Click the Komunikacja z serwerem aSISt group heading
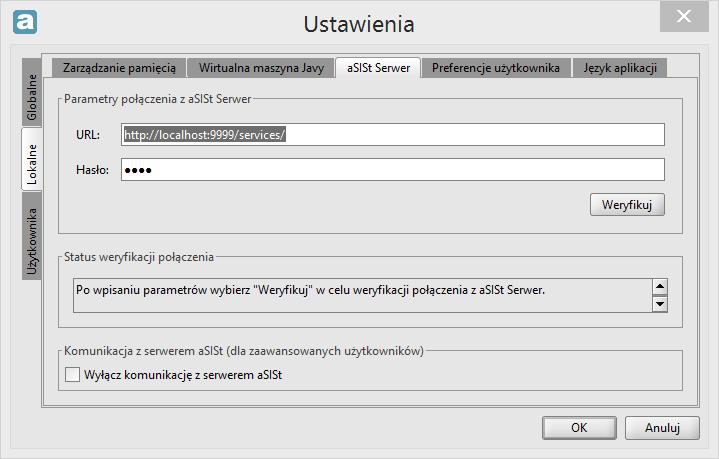The width and height of the screenshot is (719, 459). click(x=243, y=351)
